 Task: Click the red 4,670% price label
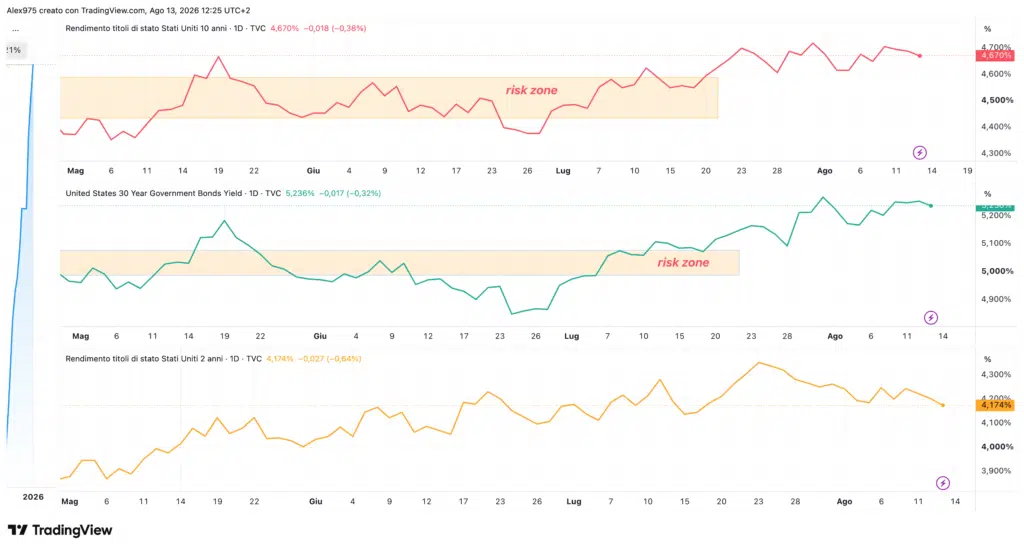coord(995,56)
